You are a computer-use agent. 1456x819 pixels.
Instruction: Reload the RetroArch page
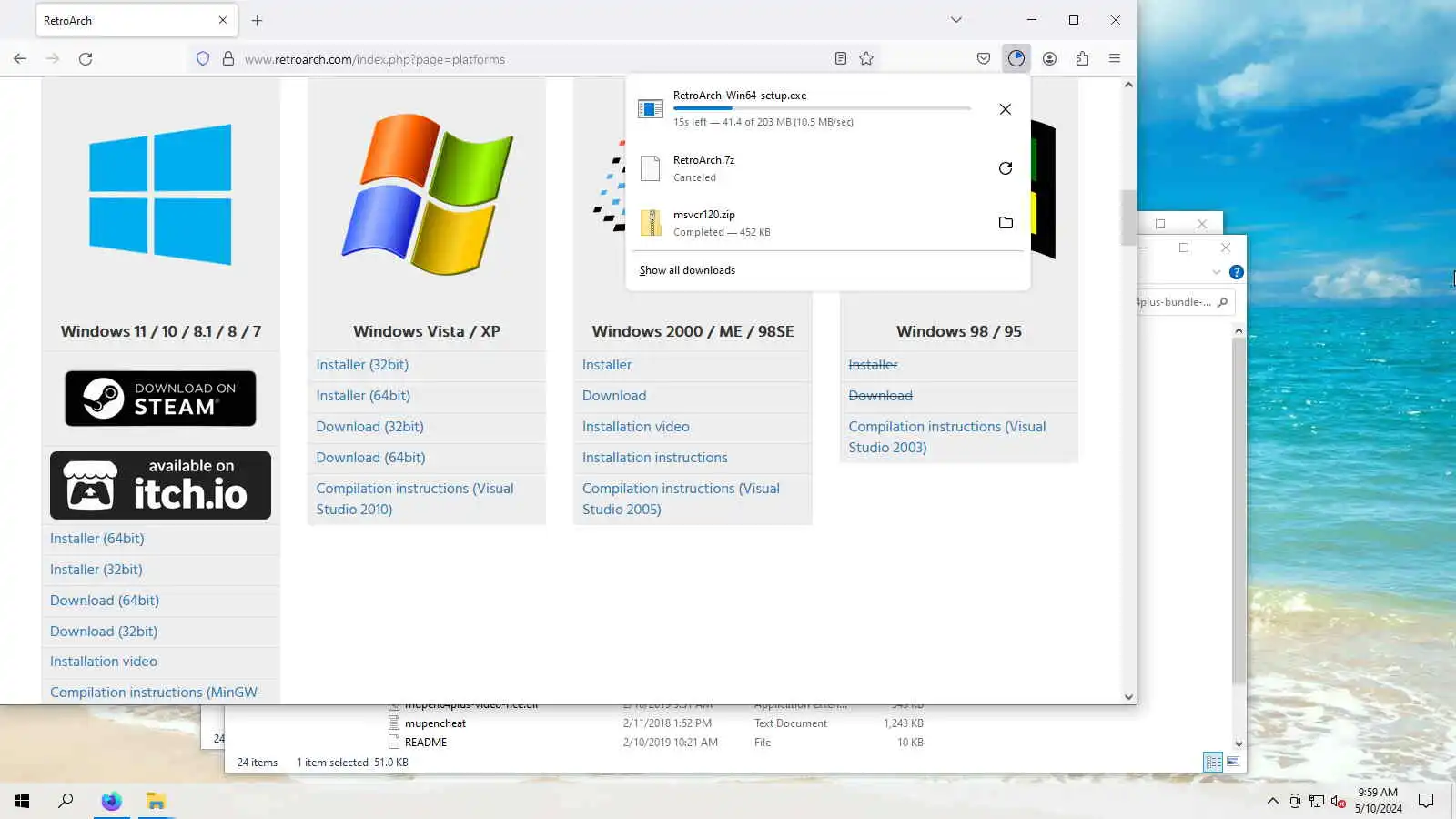86,58
